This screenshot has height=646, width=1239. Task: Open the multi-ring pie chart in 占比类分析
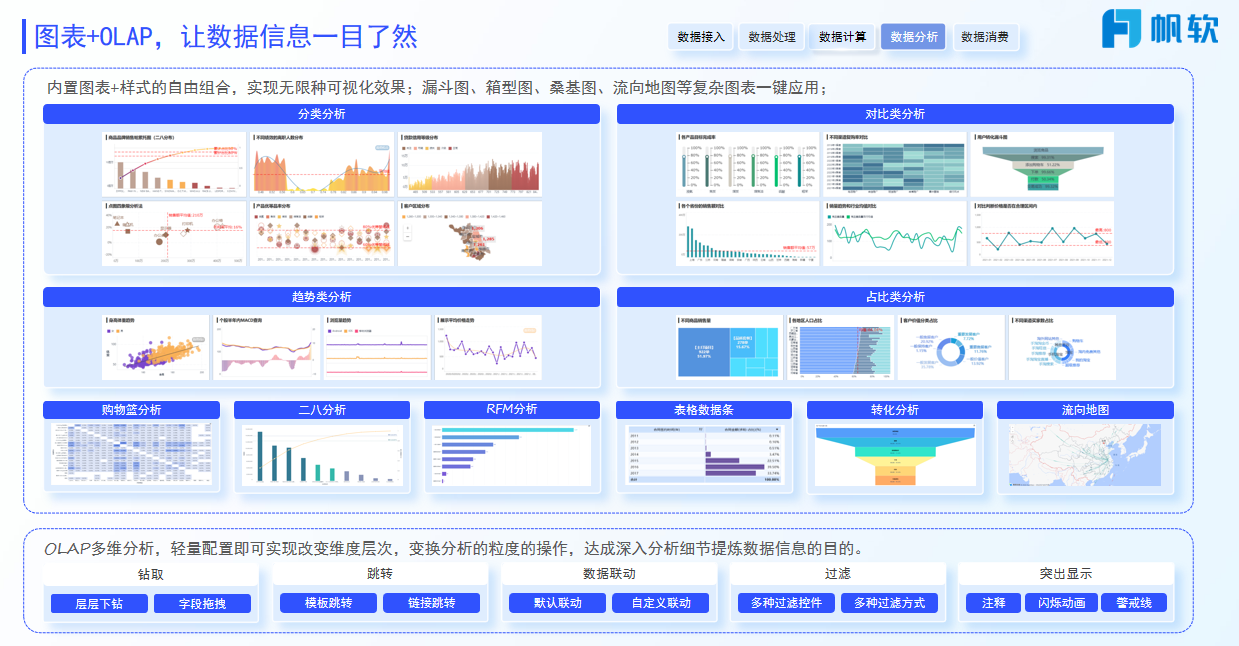click(1062, 347)
